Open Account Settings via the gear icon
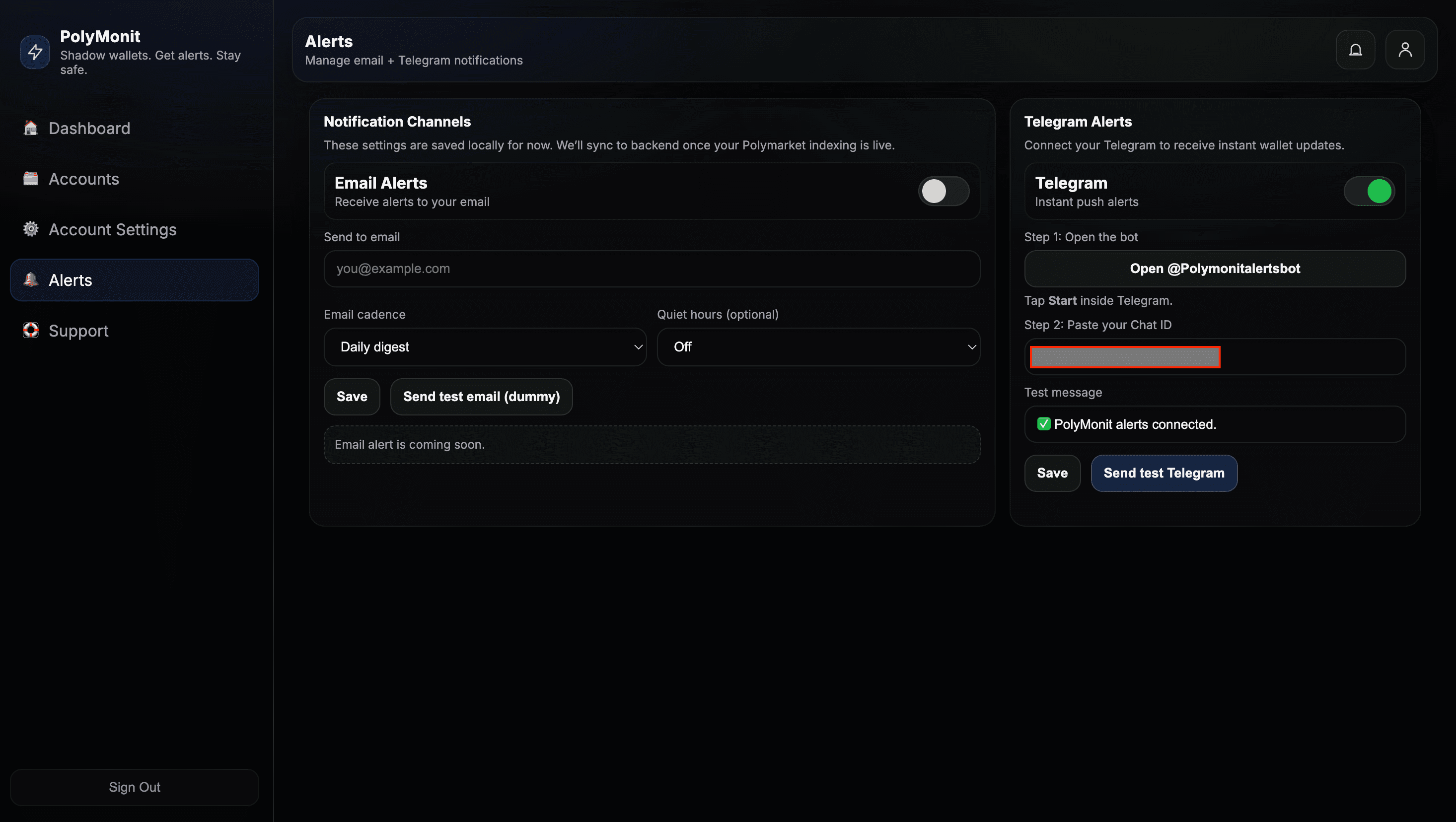This screenshot has height=822, width=1456. 30,229
